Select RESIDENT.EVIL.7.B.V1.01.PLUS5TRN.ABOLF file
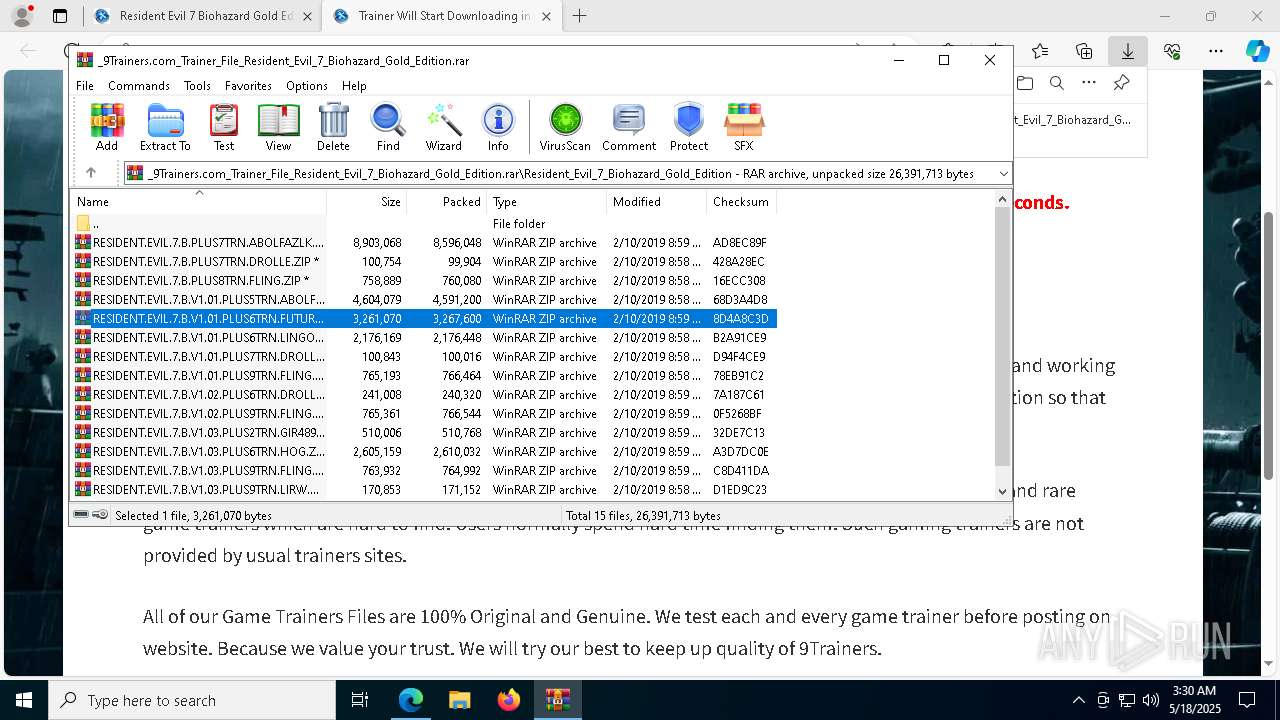 point(424,300)
